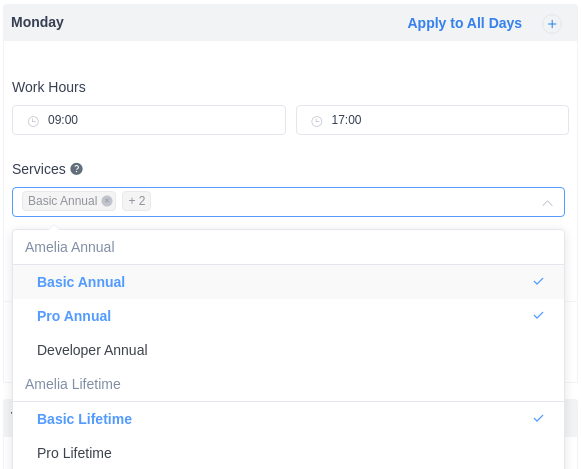
Task: Open the 09:00 start time field
Action: (149, 120)
